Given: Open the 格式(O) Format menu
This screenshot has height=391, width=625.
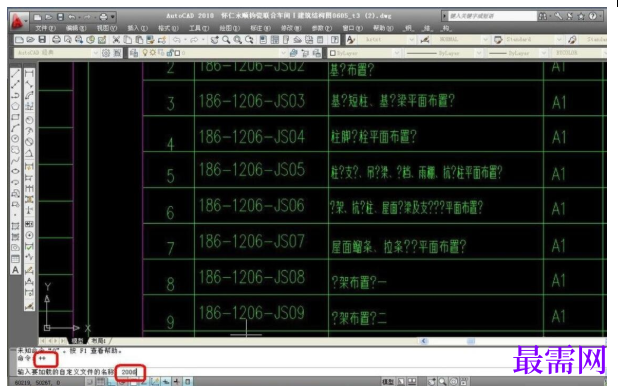Looking at the screenshot, I should pyautogui.click(x=168, y=28).
